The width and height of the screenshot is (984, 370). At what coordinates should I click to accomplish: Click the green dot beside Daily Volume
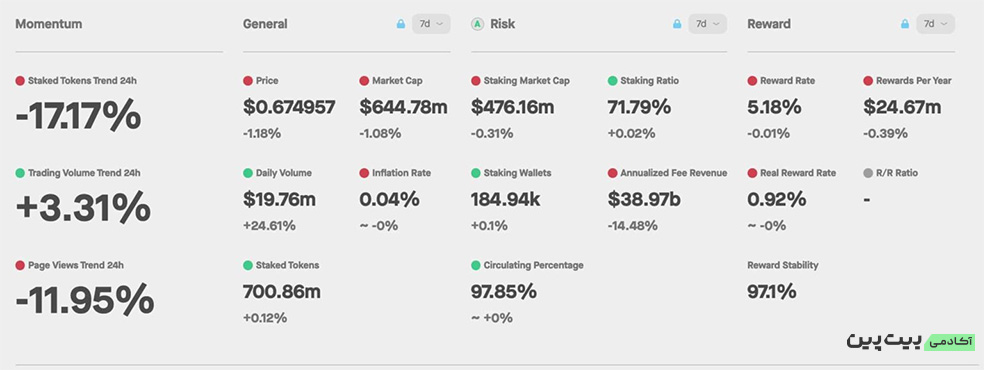coord(248,173)
